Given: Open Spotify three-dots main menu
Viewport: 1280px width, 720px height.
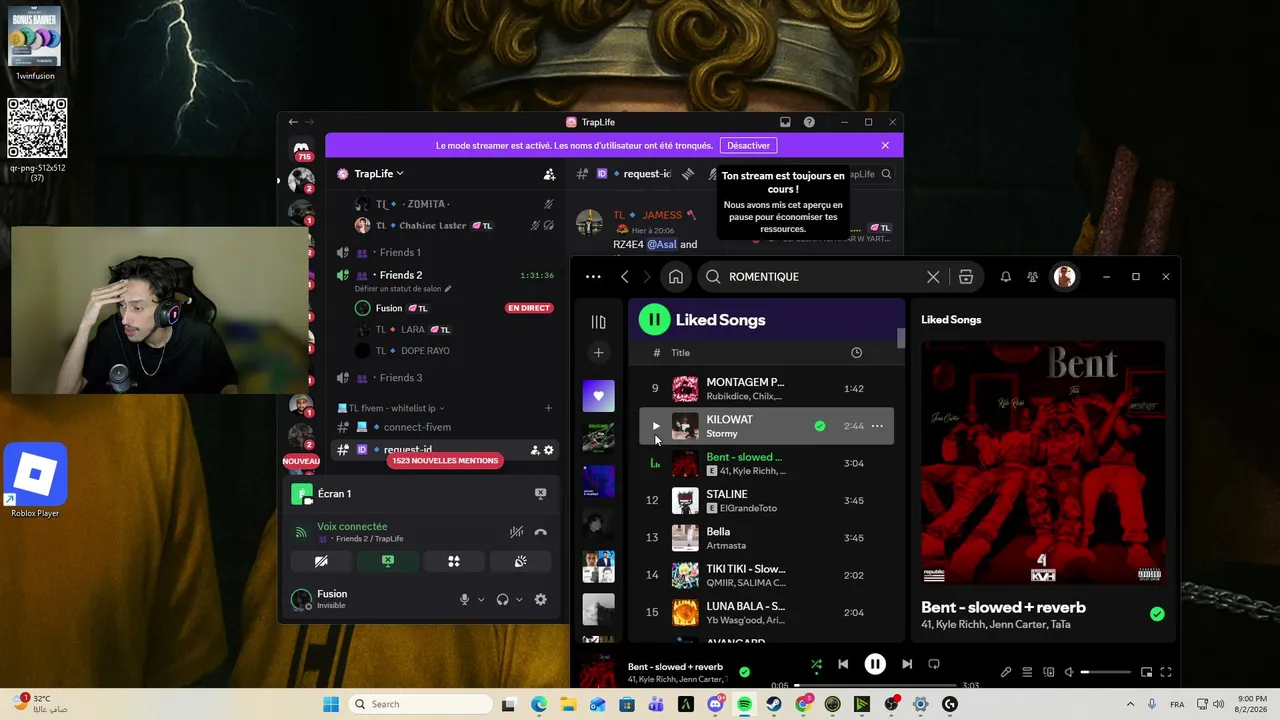Looking at the screenshot, I should 593,277.
